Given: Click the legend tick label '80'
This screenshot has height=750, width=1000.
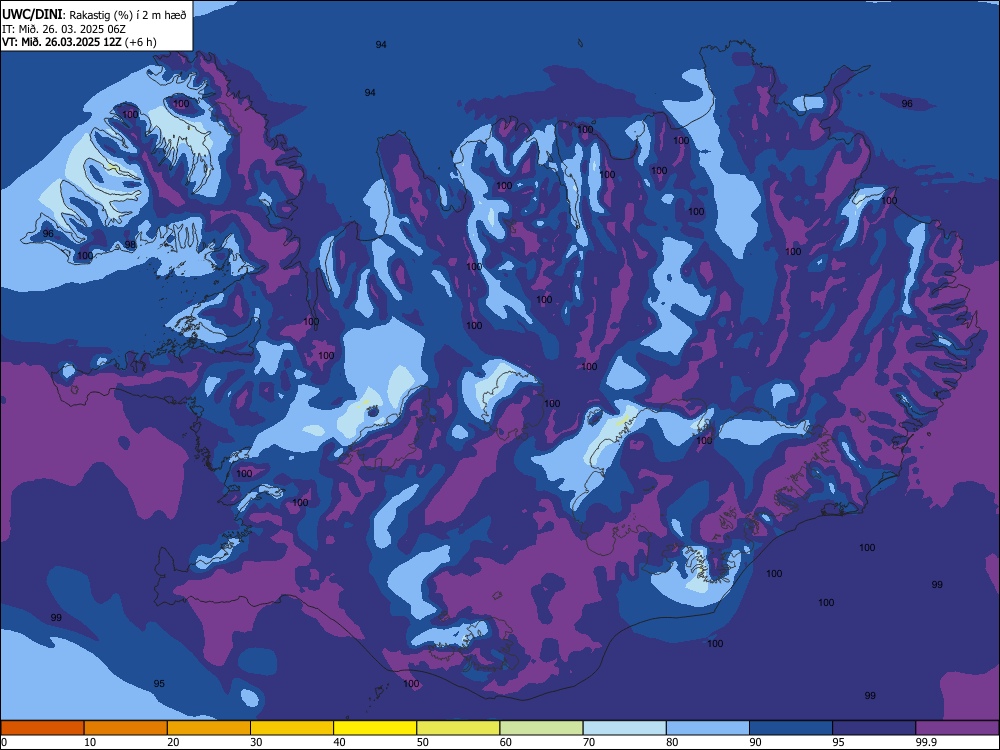Looking at the screenshot, I should (x=672, y=742).
